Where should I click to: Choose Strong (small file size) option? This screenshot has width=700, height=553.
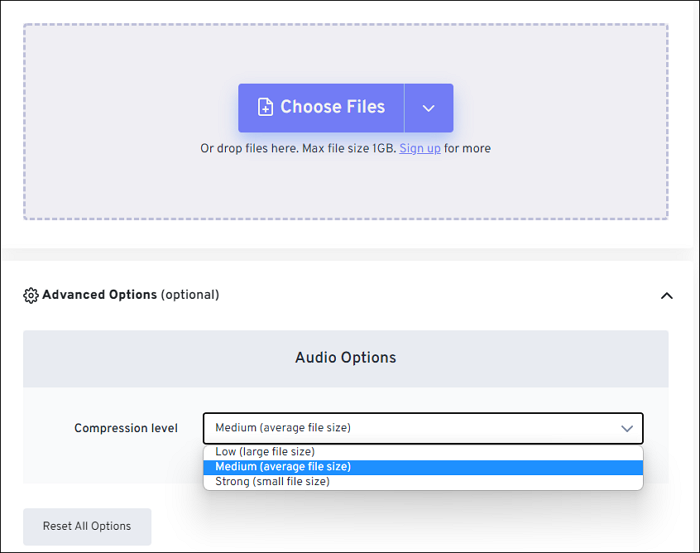tap(272, 482)
